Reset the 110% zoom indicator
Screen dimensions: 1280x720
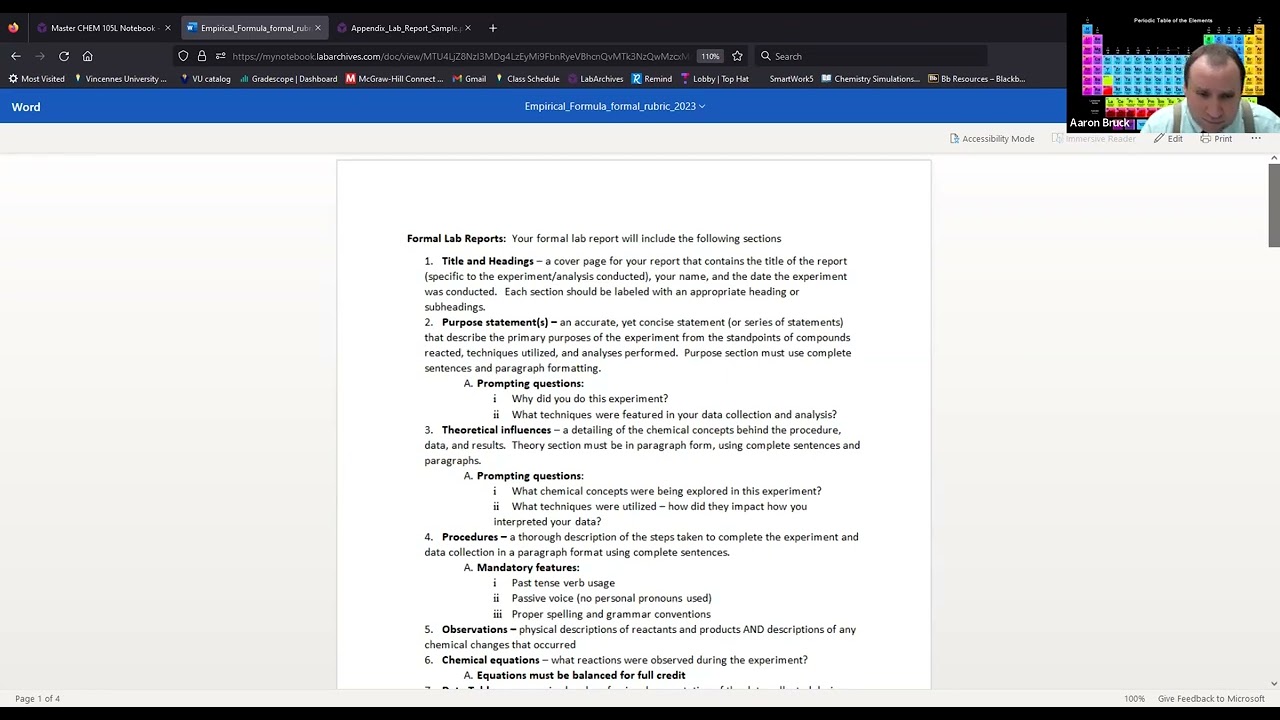(710, 56)
